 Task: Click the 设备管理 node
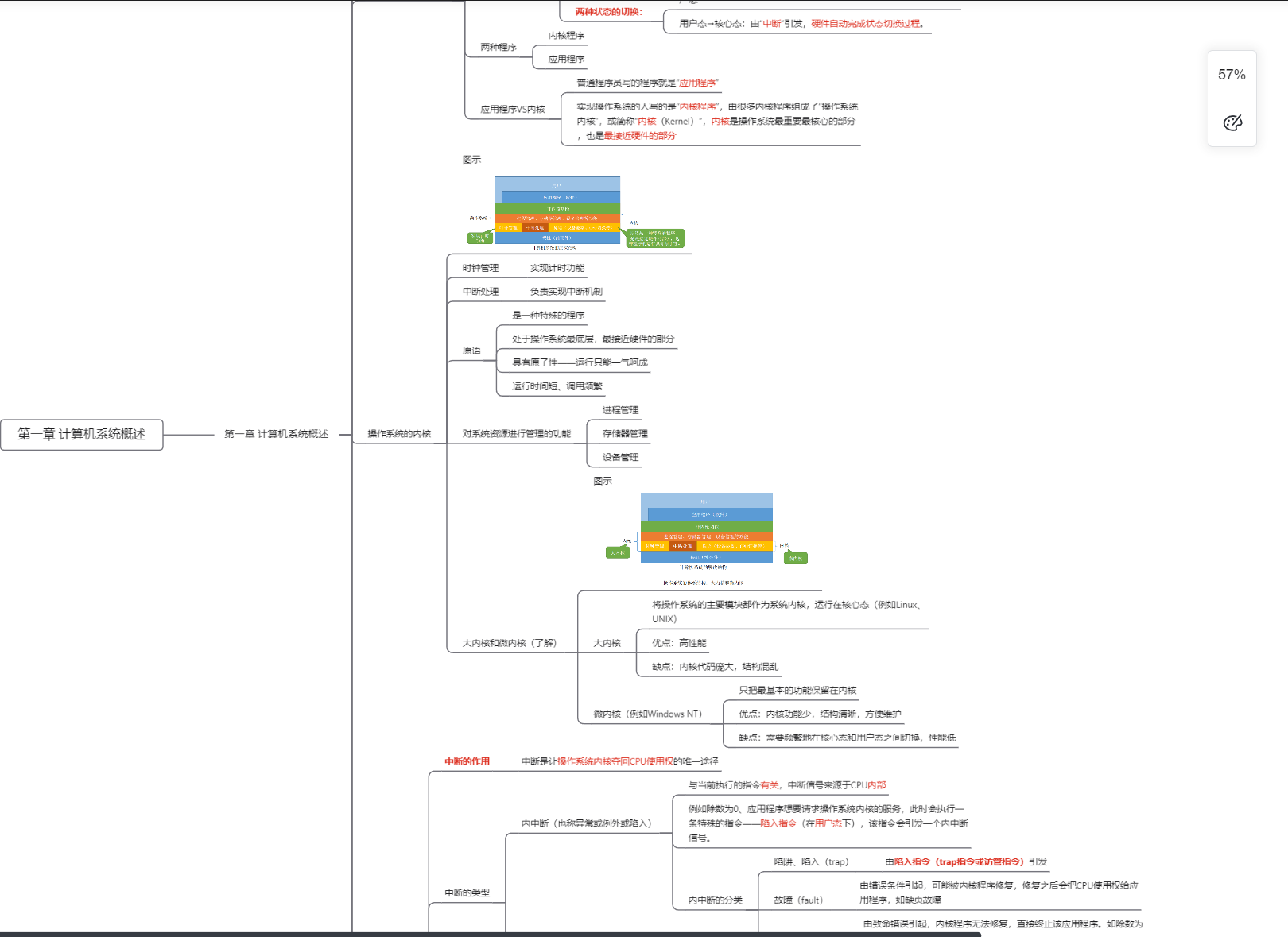click(620, 458)
